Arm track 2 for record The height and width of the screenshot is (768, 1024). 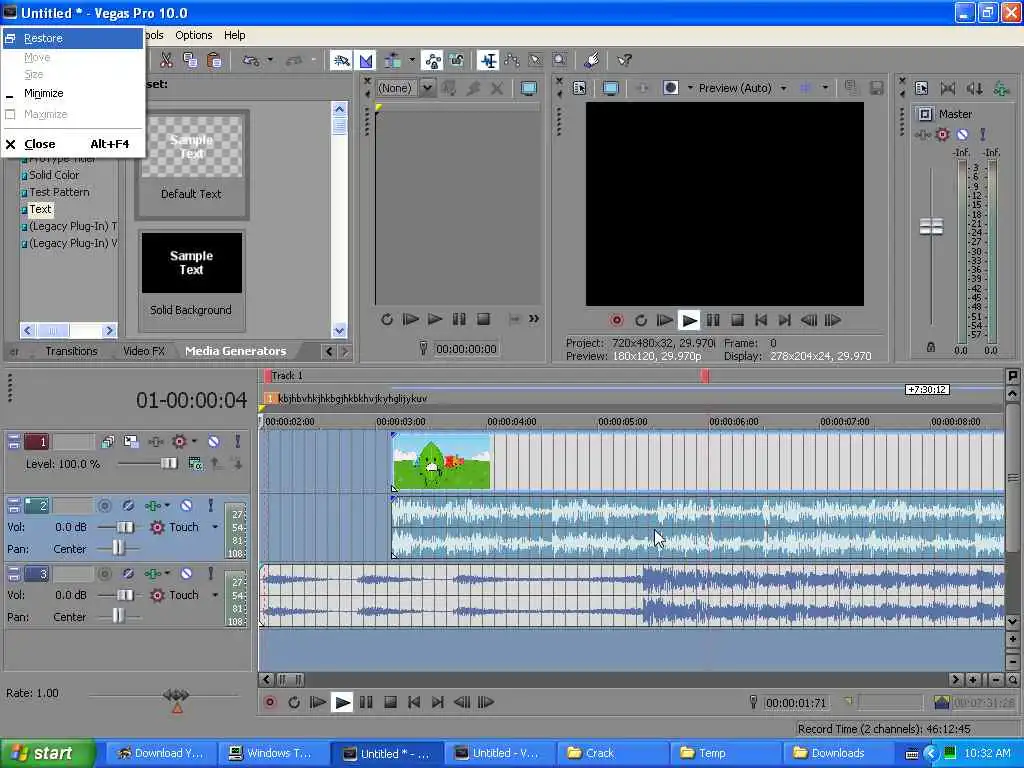point(104,505)
